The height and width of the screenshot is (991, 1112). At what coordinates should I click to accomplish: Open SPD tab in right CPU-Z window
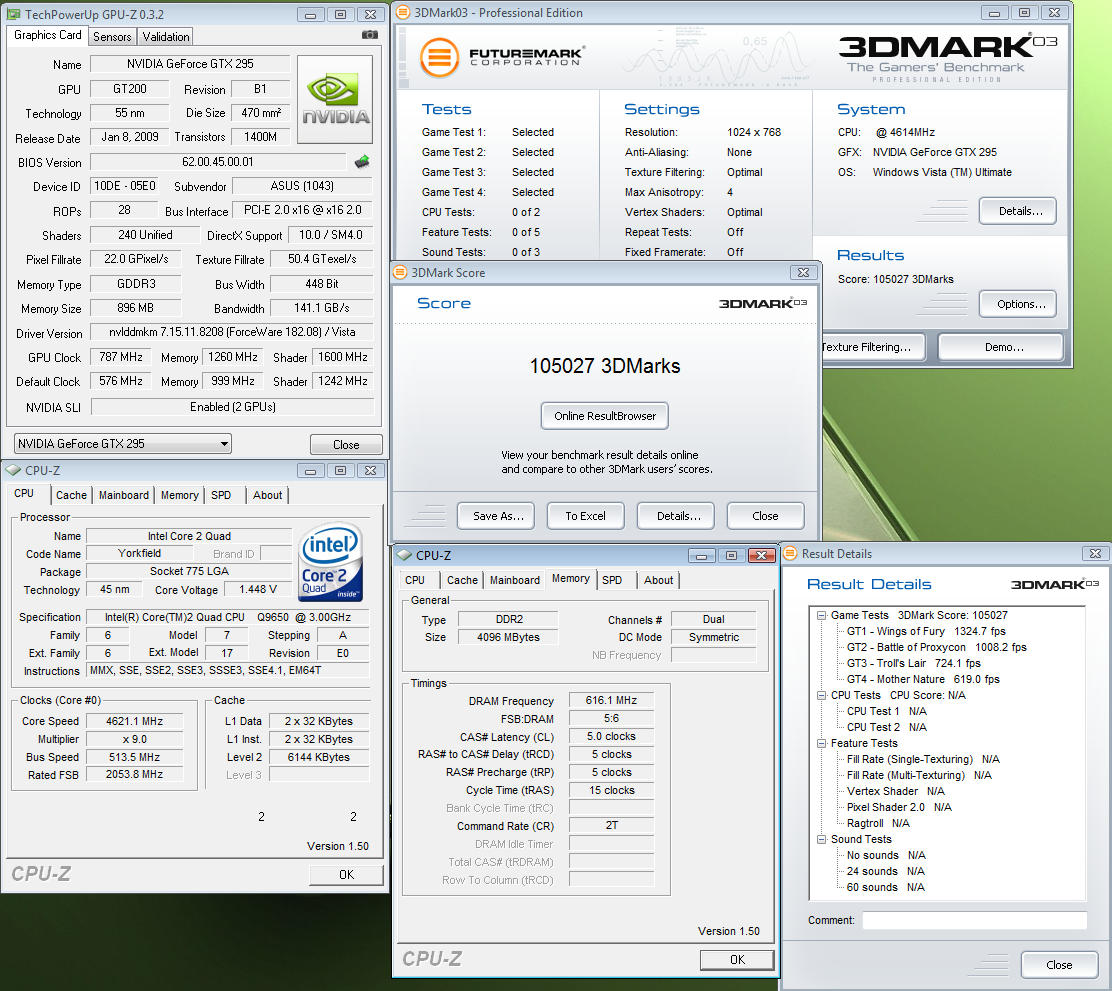612,580
